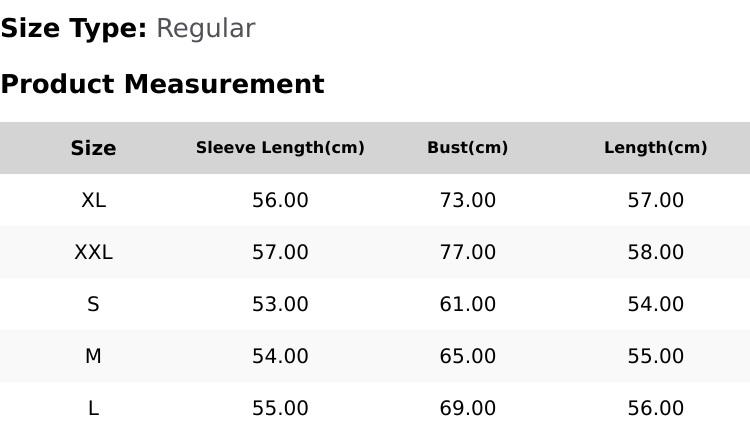Click the Bust(cm) column header
Viewport: 750px width, 434px height.
click(x=468, y=147)
